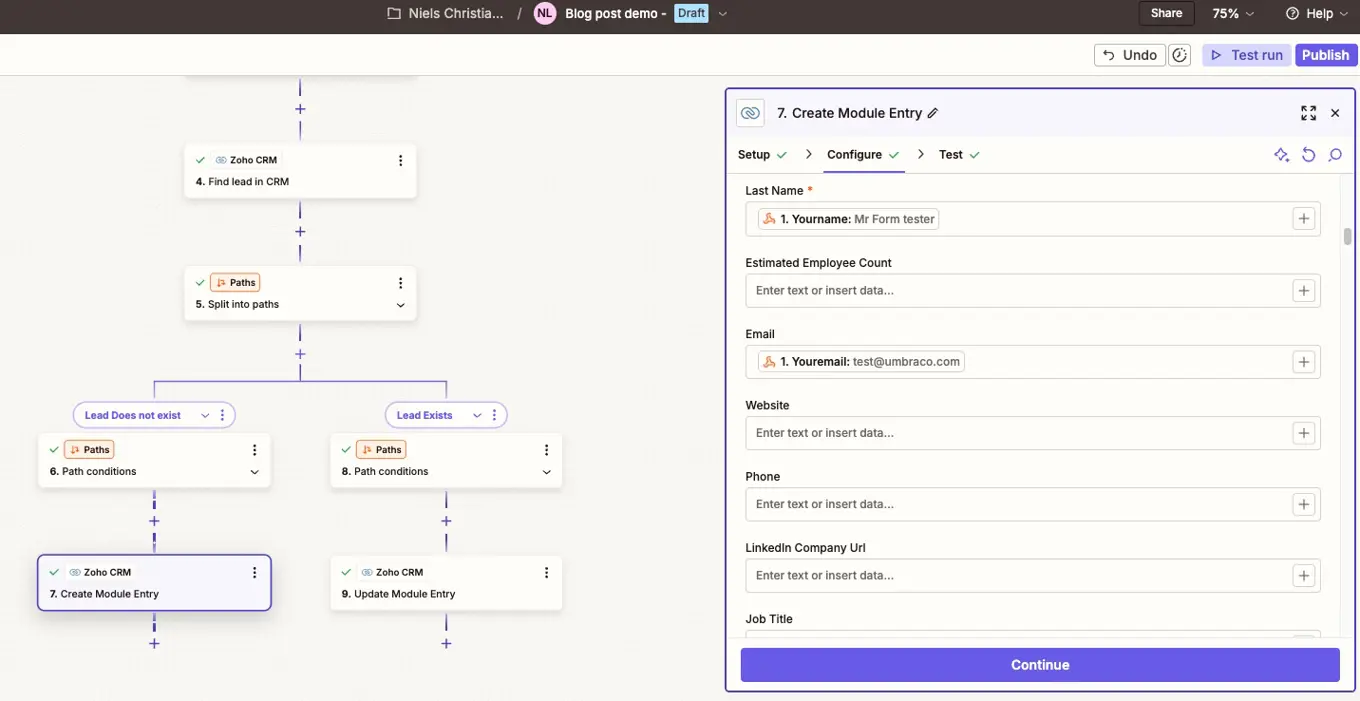The height and width of the screenshot is (701, 1360).
Task: Expand the Lead Does not exist branch dropdown
Action: [x=206, y=414]
